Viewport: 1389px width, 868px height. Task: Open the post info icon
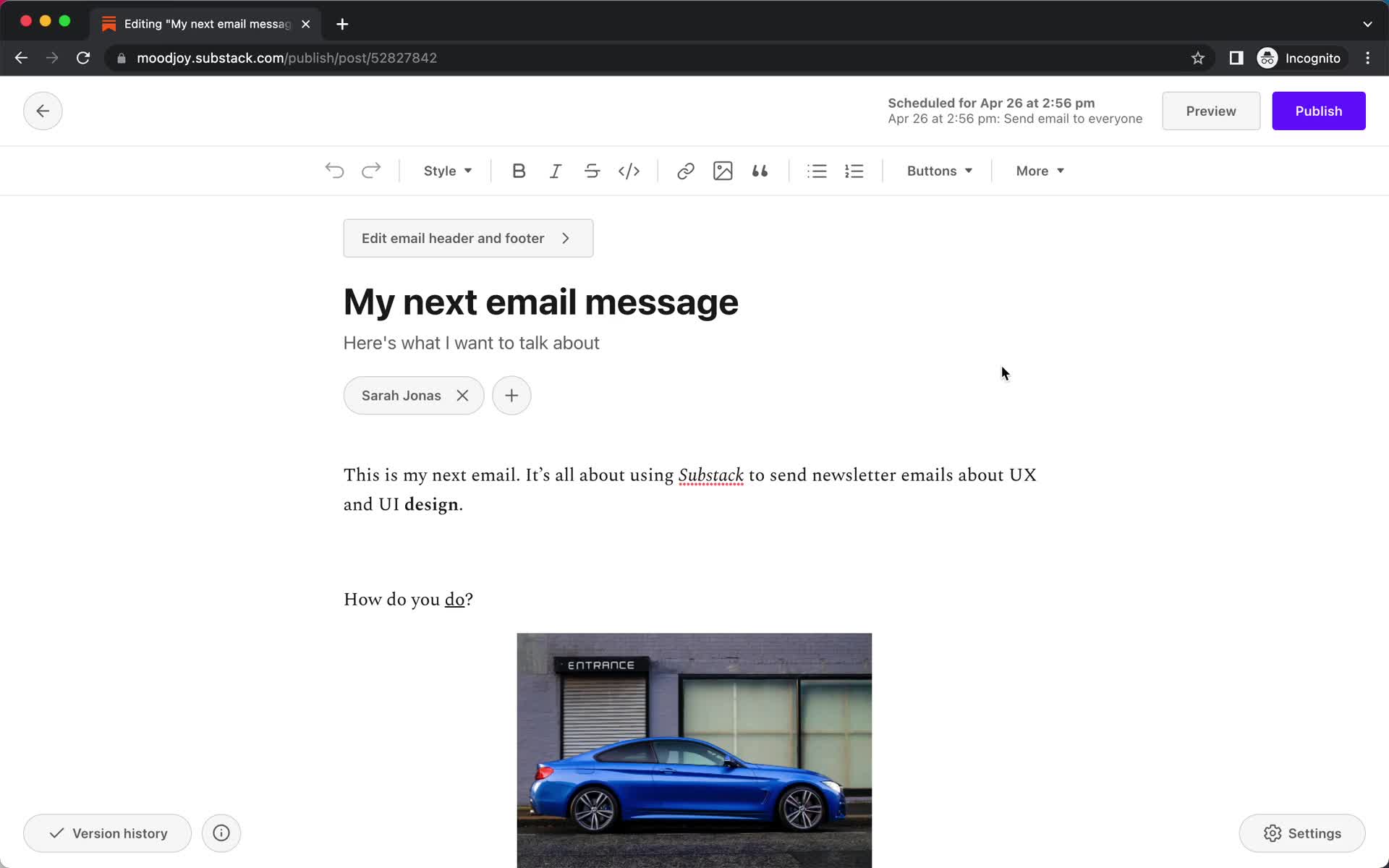coord(221,833)
